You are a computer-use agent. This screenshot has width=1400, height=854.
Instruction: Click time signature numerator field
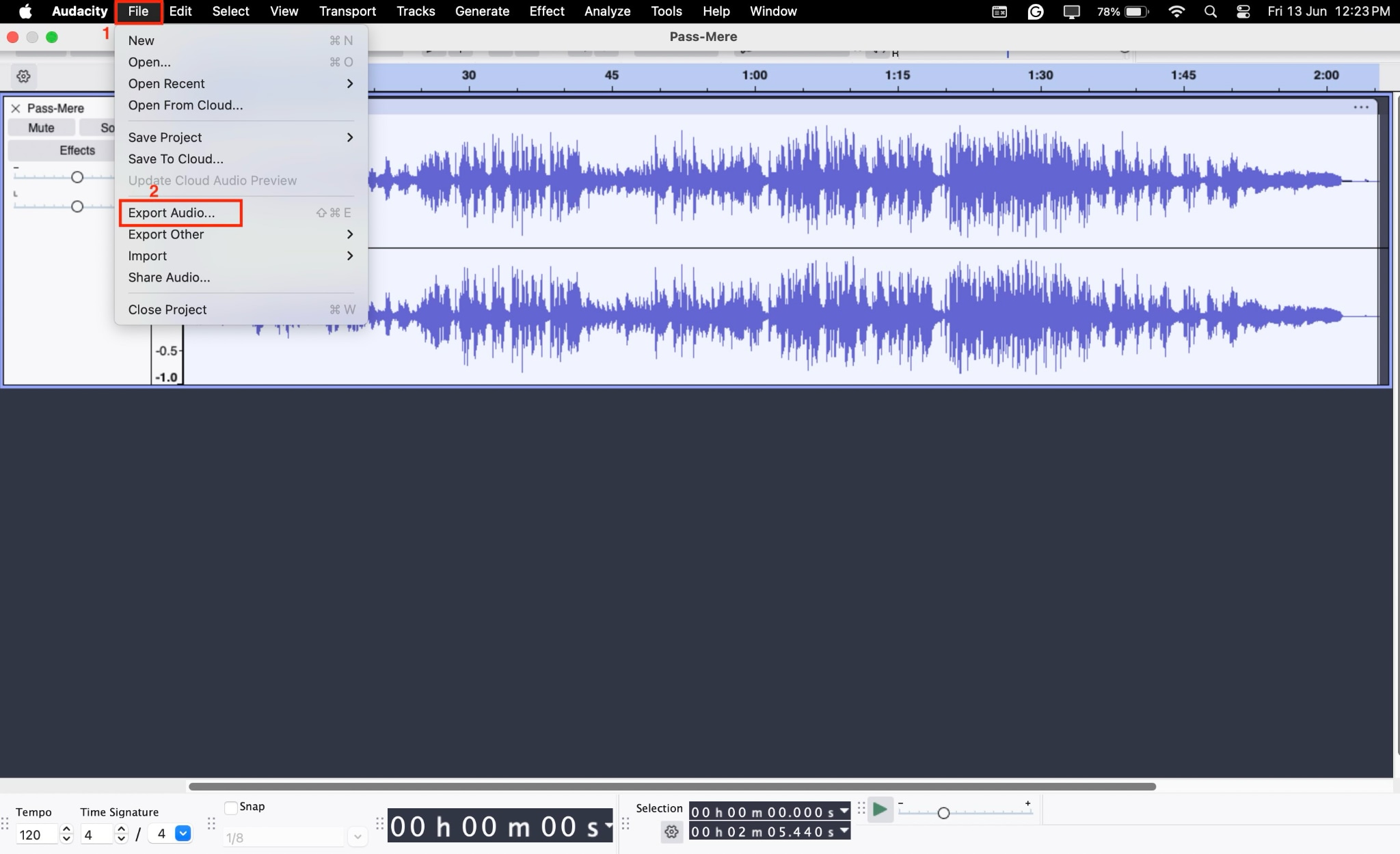(97, 834)
